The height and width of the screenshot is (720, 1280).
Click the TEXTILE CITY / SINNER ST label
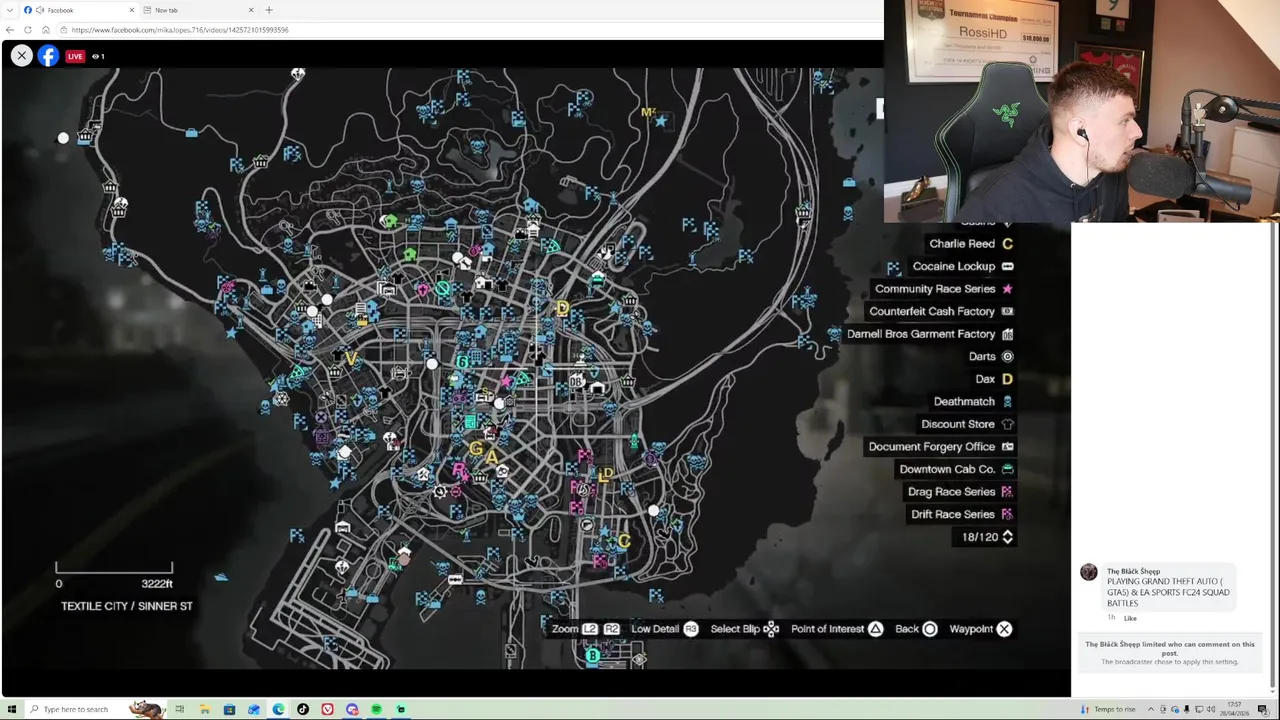click(x=127, y=606)
